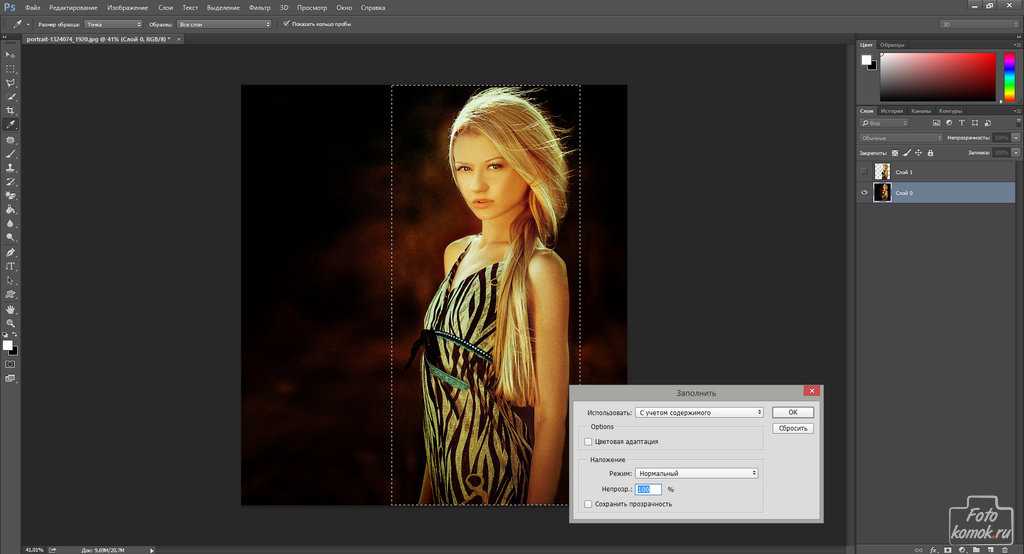Select the Rectangular Marquee tool
The image size is (1024, 554).
point(10,69)
